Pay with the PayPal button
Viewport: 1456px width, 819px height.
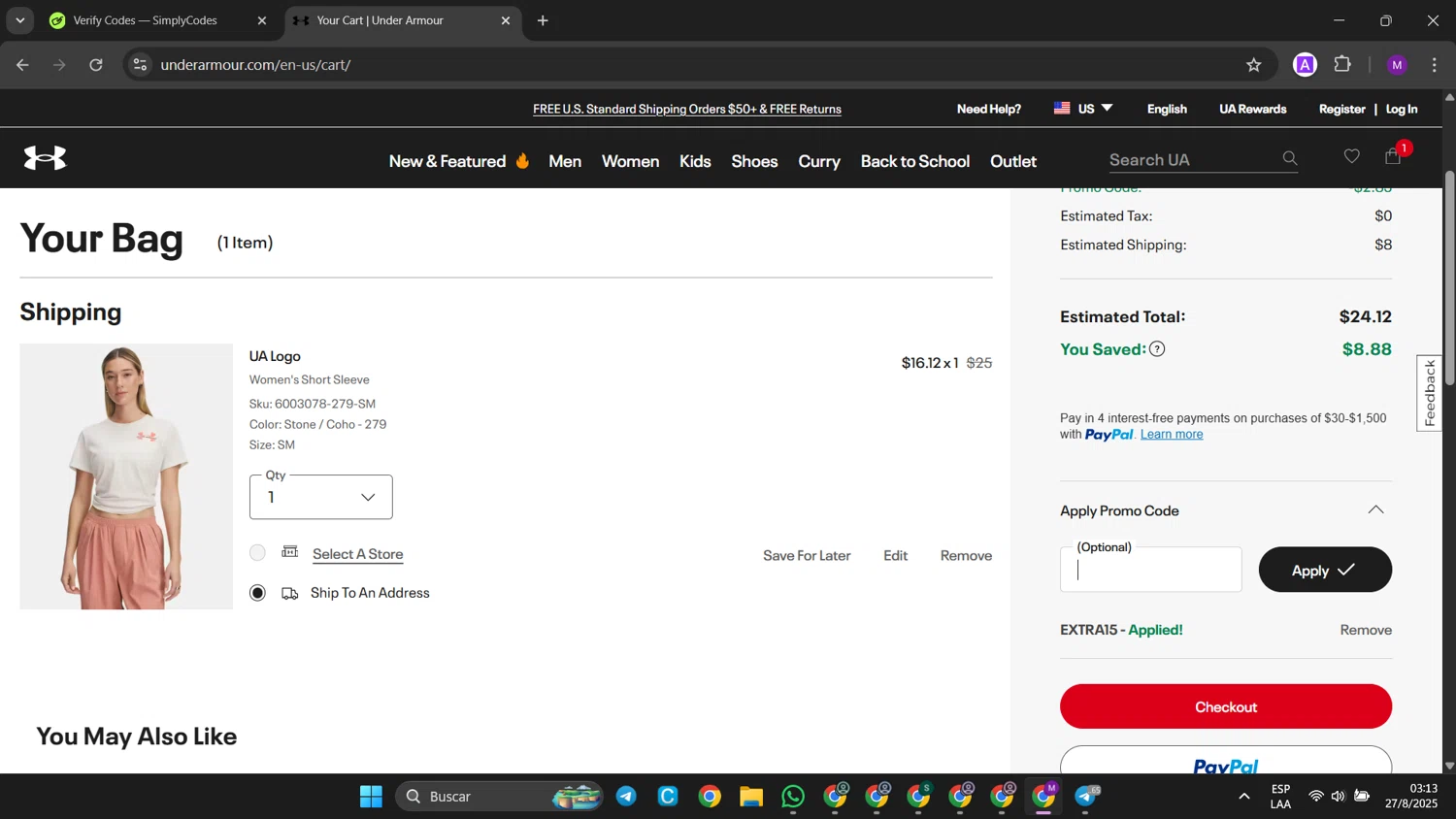coord(1226,761)
